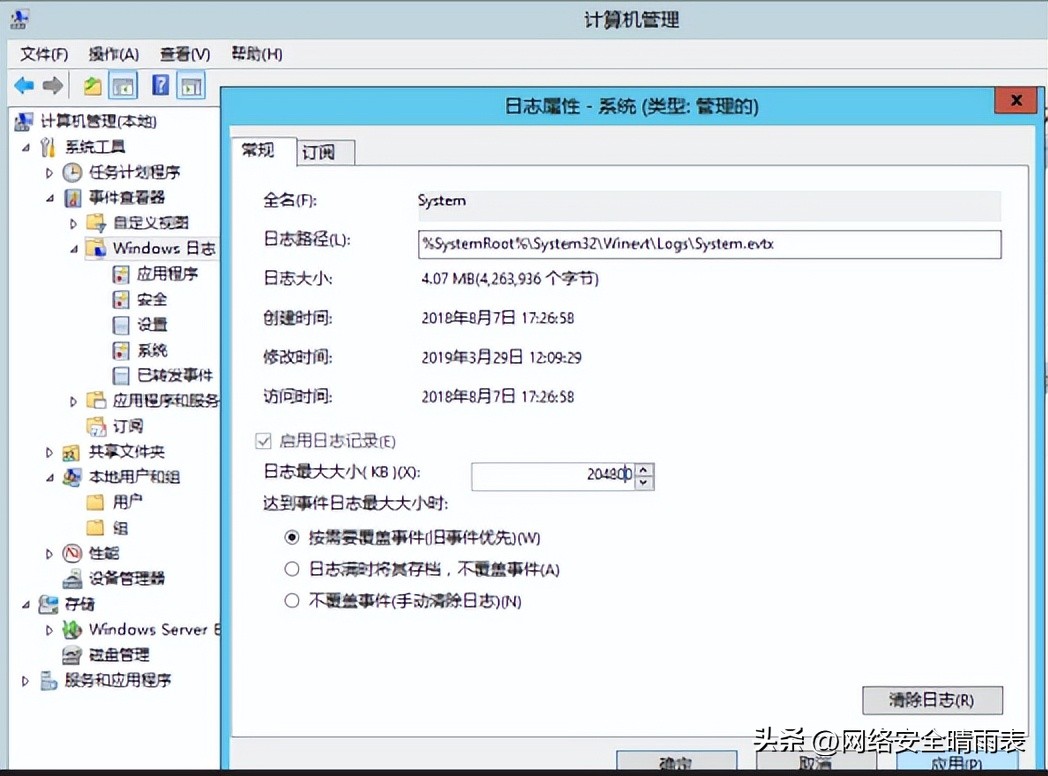Screen dimensions: 1048x776
Task: Open the 查看(V) menu
Action: 184,54
